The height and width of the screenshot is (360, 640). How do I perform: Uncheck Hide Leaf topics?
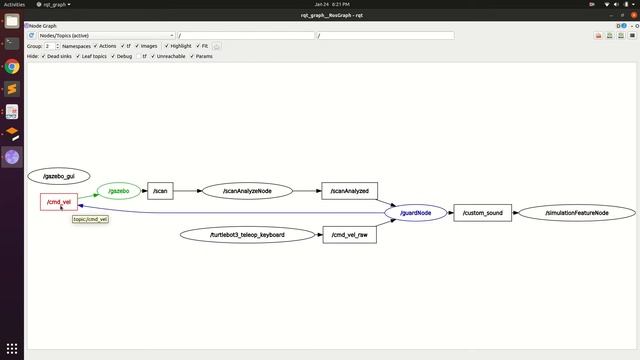point(91,56)
